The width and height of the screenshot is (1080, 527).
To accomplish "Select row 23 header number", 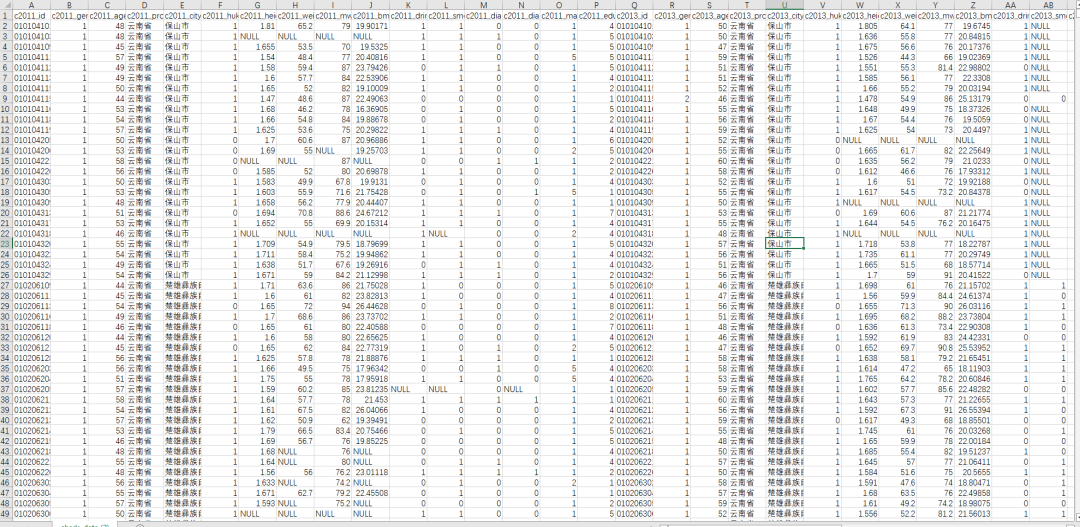I will (6, 243).
